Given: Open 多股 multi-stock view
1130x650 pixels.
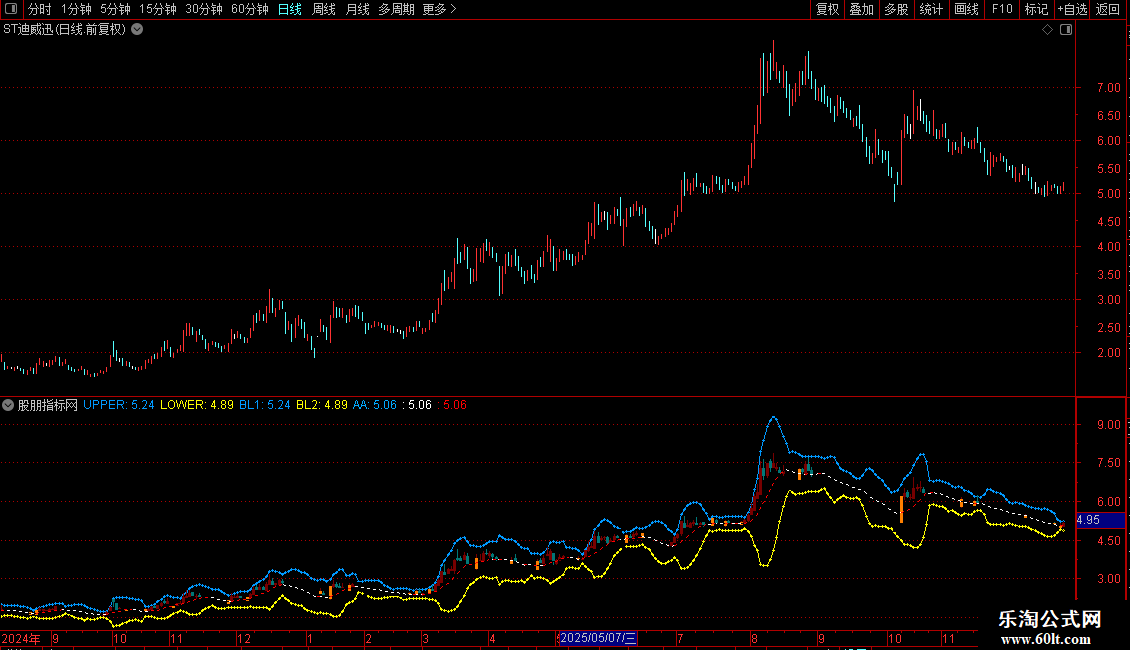Looking at the screenshot, I should [896, 9].
